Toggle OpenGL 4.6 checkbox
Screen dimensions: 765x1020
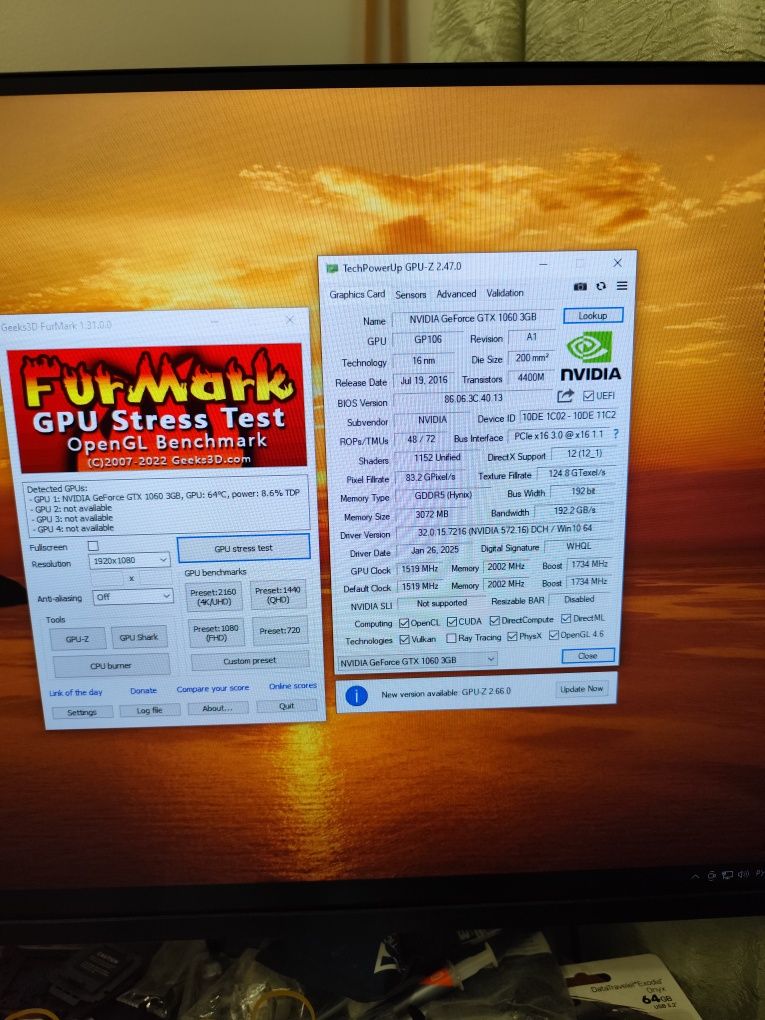[x=554, y=636]
